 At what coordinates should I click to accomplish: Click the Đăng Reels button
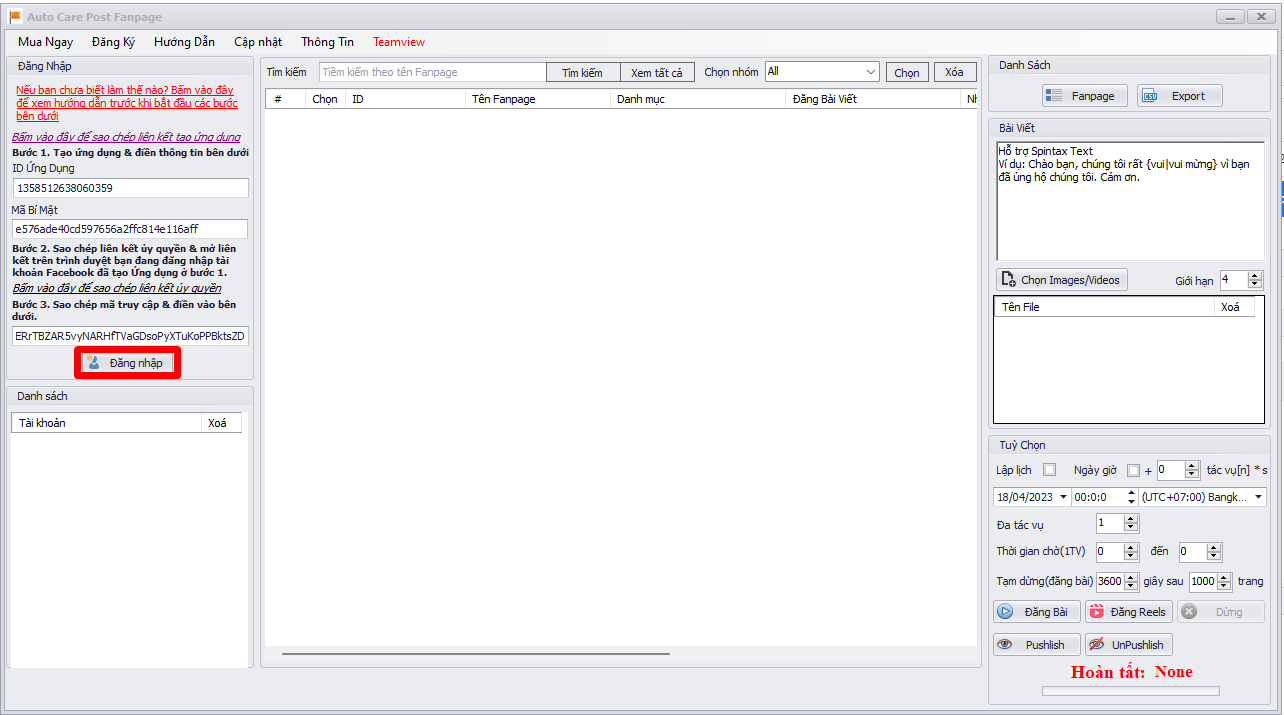[x=1129, y=612]
